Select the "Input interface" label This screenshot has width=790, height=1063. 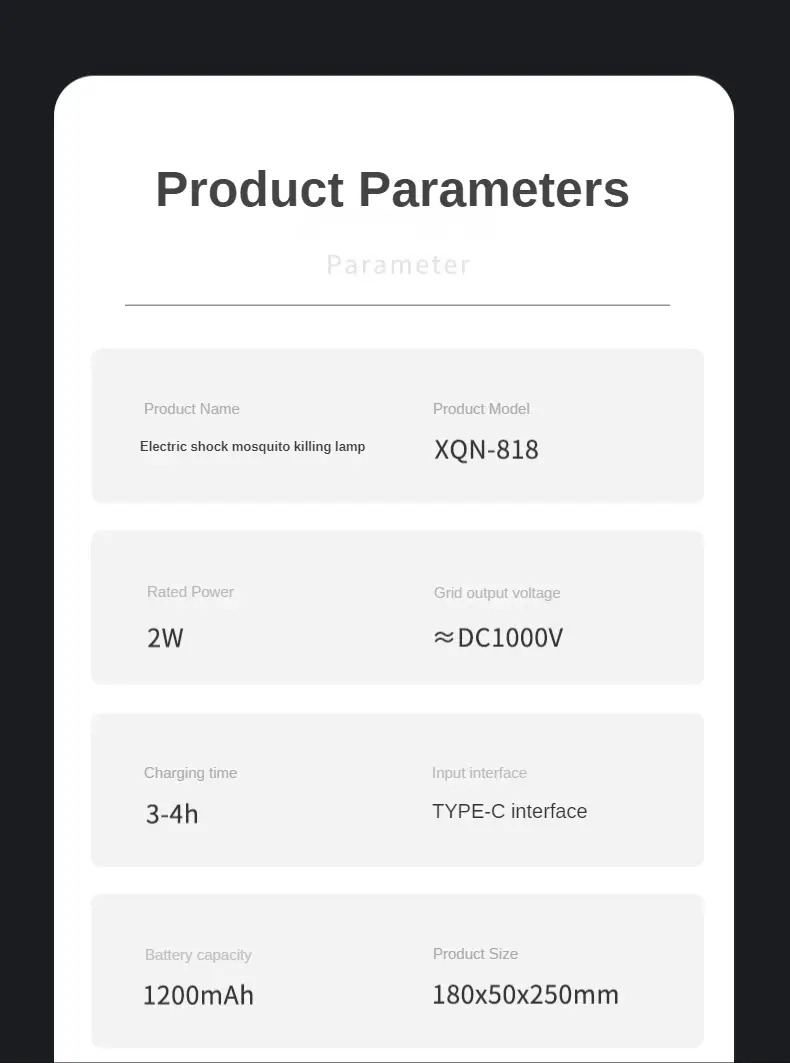coord(479,772)
